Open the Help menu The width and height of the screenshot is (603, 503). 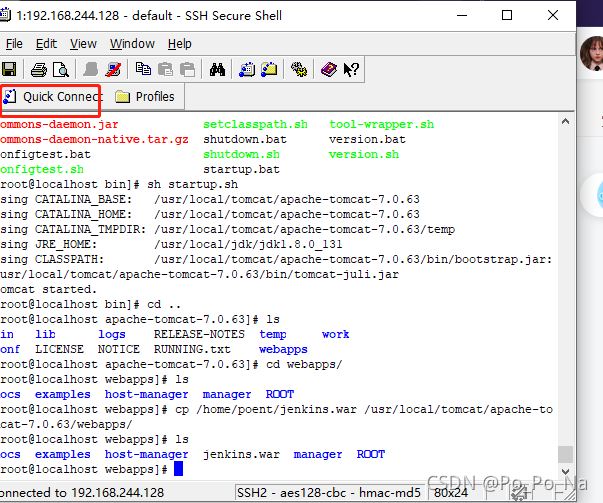pos(180,44)
